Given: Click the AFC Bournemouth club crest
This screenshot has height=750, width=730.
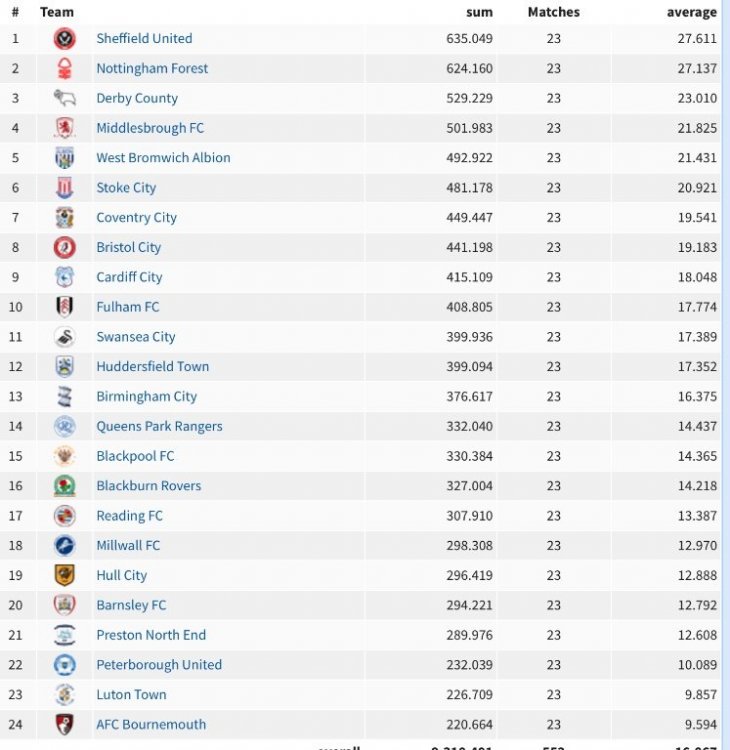Looking at the screenshot, I should tap(64, 724).
